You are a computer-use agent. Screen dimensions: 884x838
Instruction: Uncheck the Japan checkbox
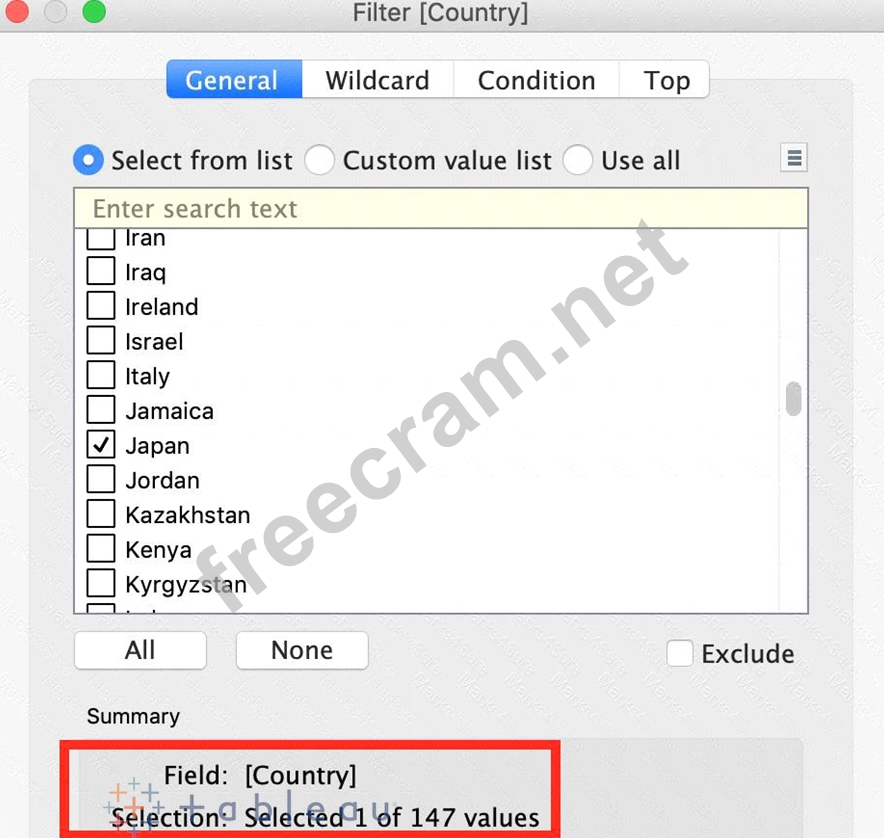click(x=101, y=445)
